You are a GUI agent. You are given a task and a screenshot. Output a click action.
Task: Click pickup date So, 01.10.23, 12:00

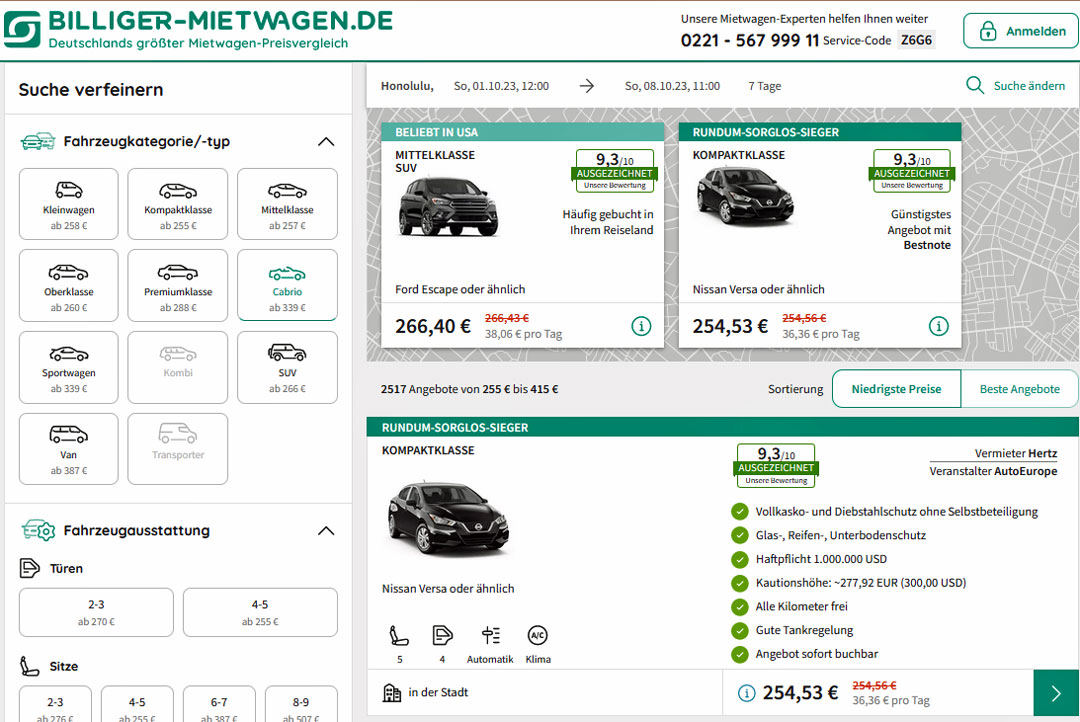[x=501, y=86]
